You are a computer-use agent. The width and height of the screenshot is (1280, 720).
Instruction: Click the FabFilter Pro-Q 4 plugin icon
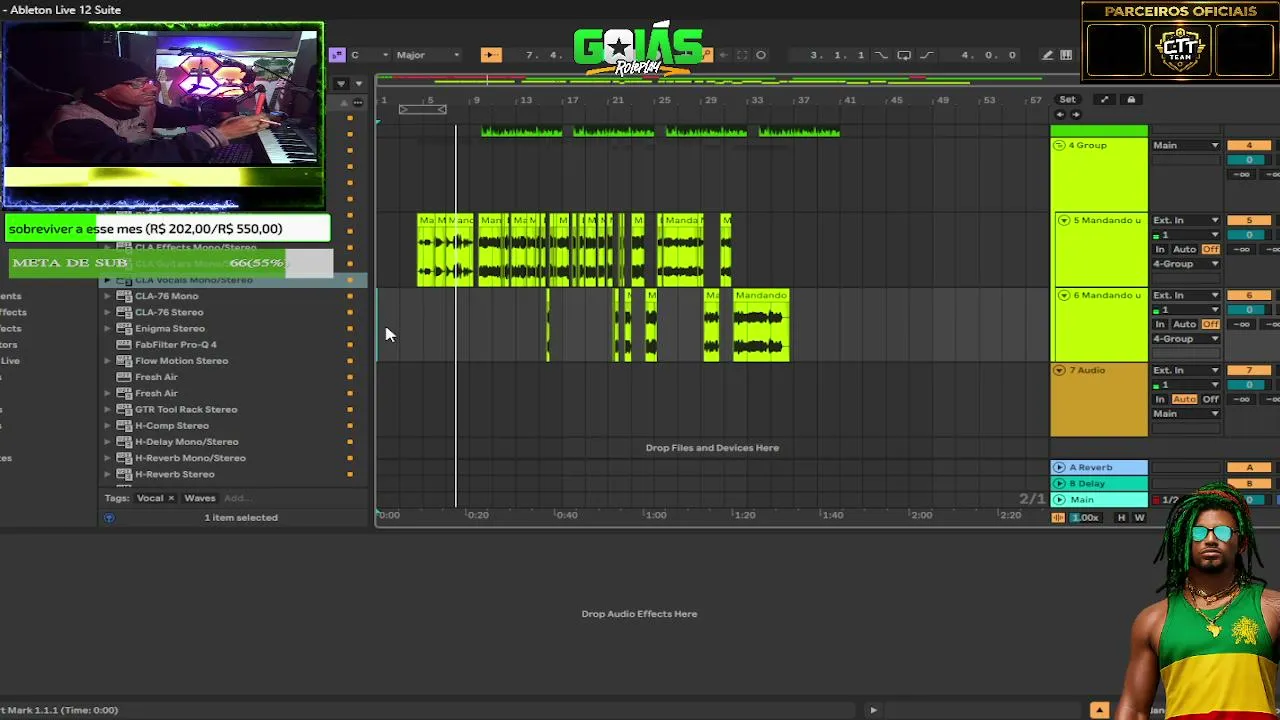(124, 345)
